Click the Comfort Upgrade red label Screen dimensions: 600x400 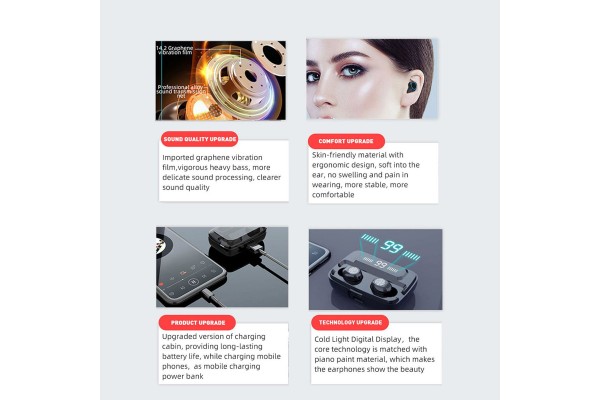click(x=346, y=141)
